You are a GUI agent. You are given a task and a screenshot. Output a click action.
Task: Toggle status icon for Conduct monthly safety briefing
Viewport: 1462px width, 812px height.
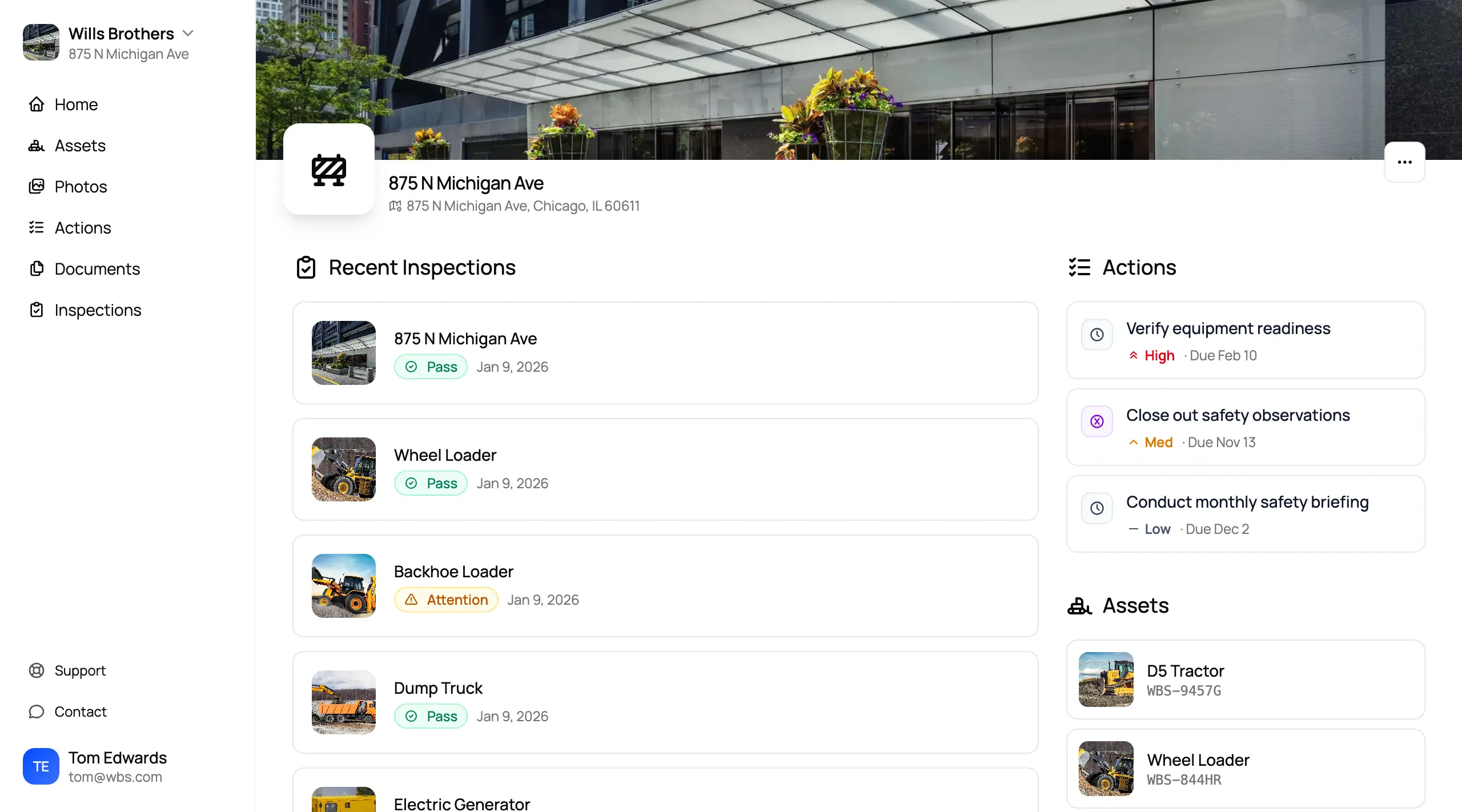(x=1096, y=508)
